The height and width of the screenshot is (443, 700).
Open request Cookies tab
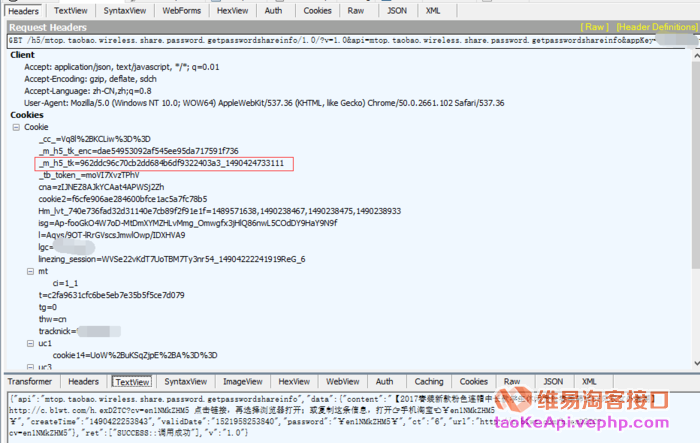coord(317,11)
